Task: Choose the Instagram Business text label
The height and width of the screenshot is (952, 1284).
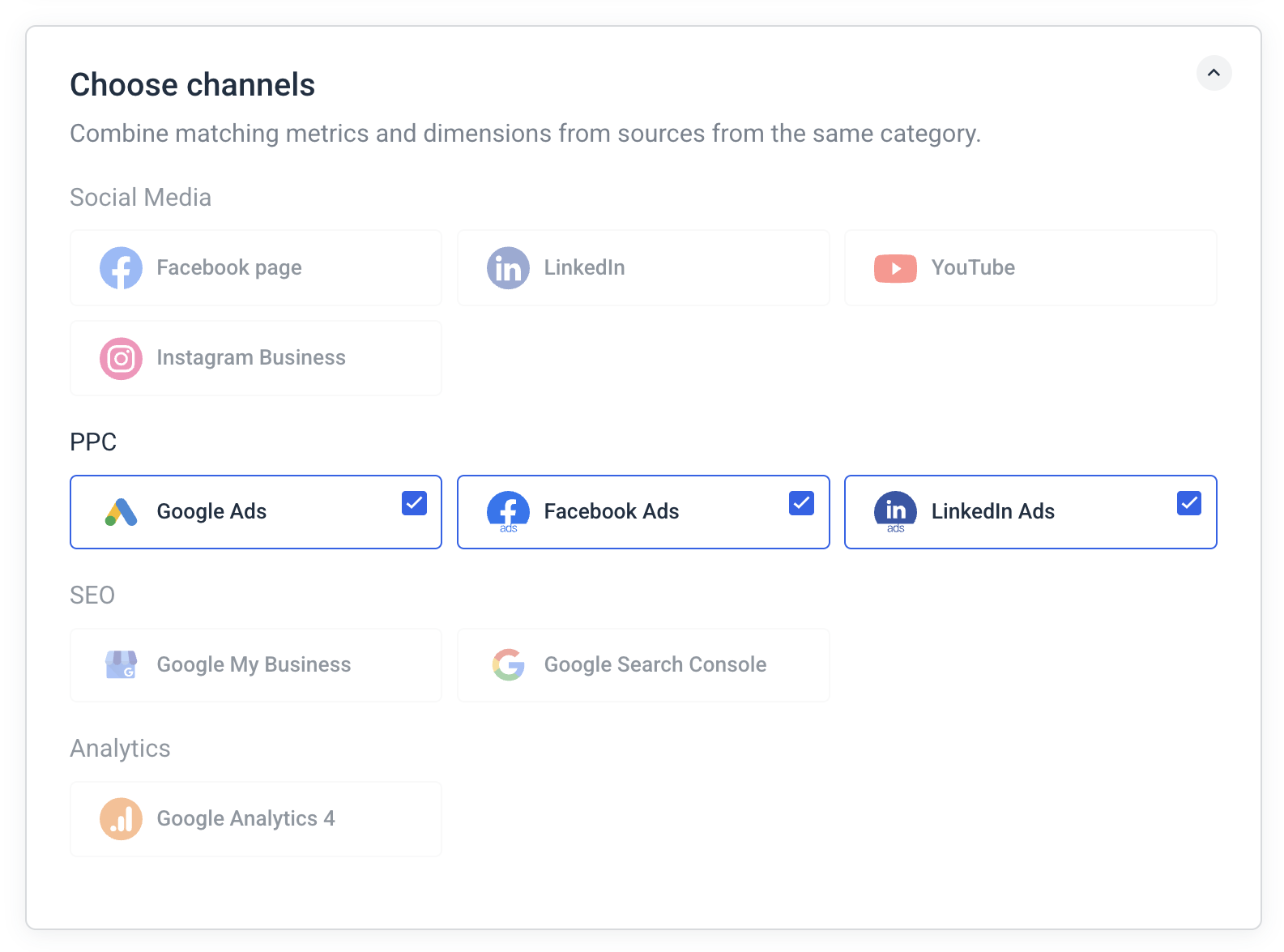Action: click(x=251, y=358)
